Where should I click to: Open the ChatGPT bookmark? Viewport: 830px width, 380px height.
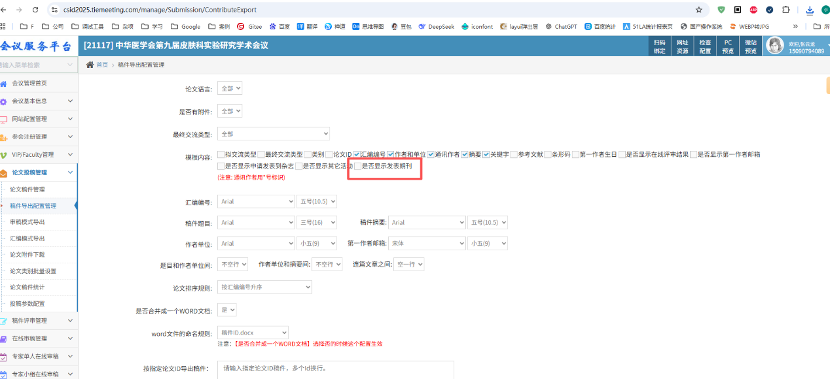(563, 26)
